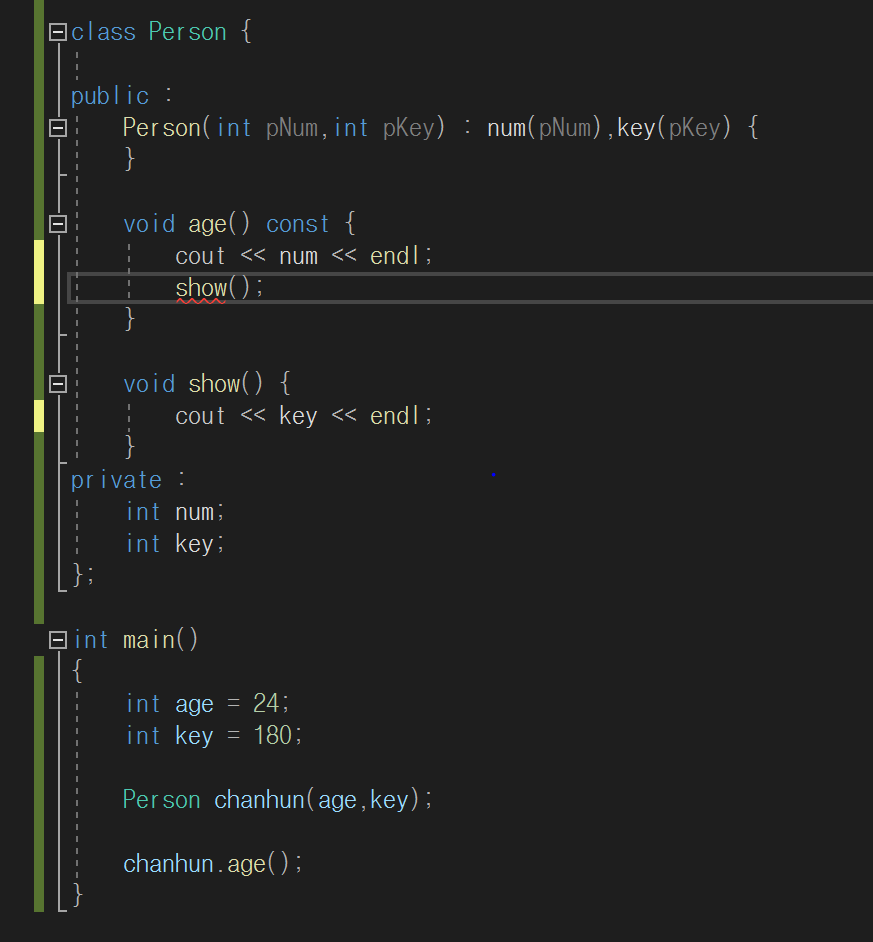Click the 'main' function name

149,640
